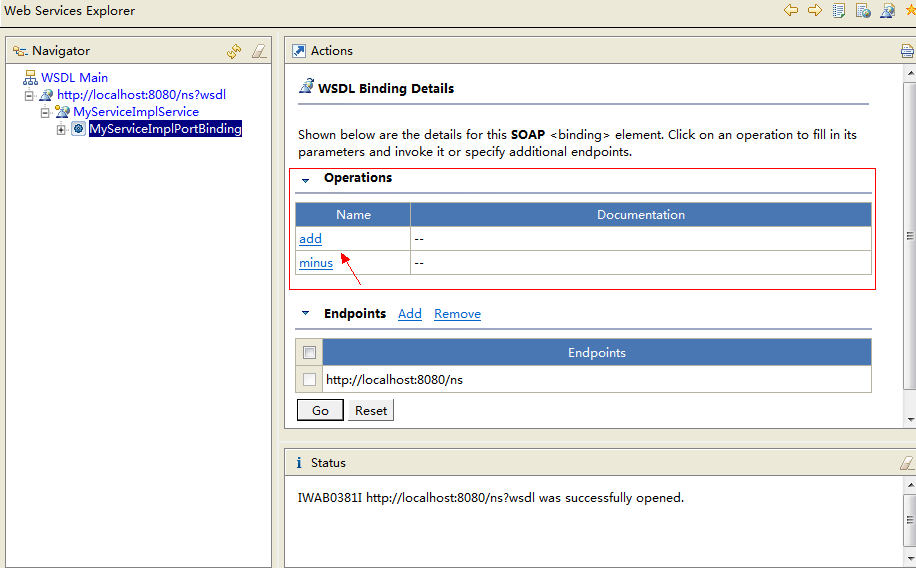Click the Status info icon
916x568 pixels.
[x=299, y=463]
